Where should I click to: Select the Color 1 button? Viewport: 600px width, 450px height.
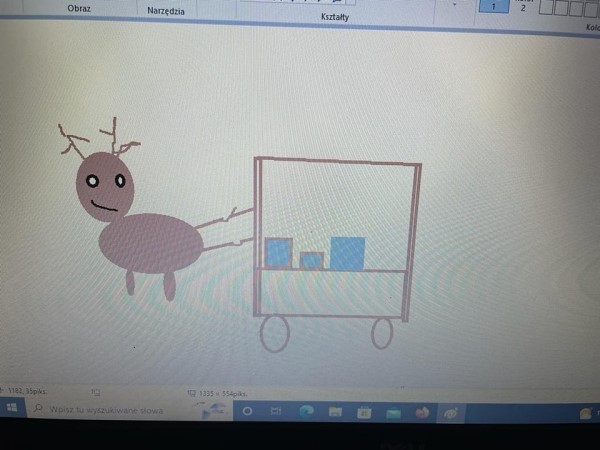[494, 6]
